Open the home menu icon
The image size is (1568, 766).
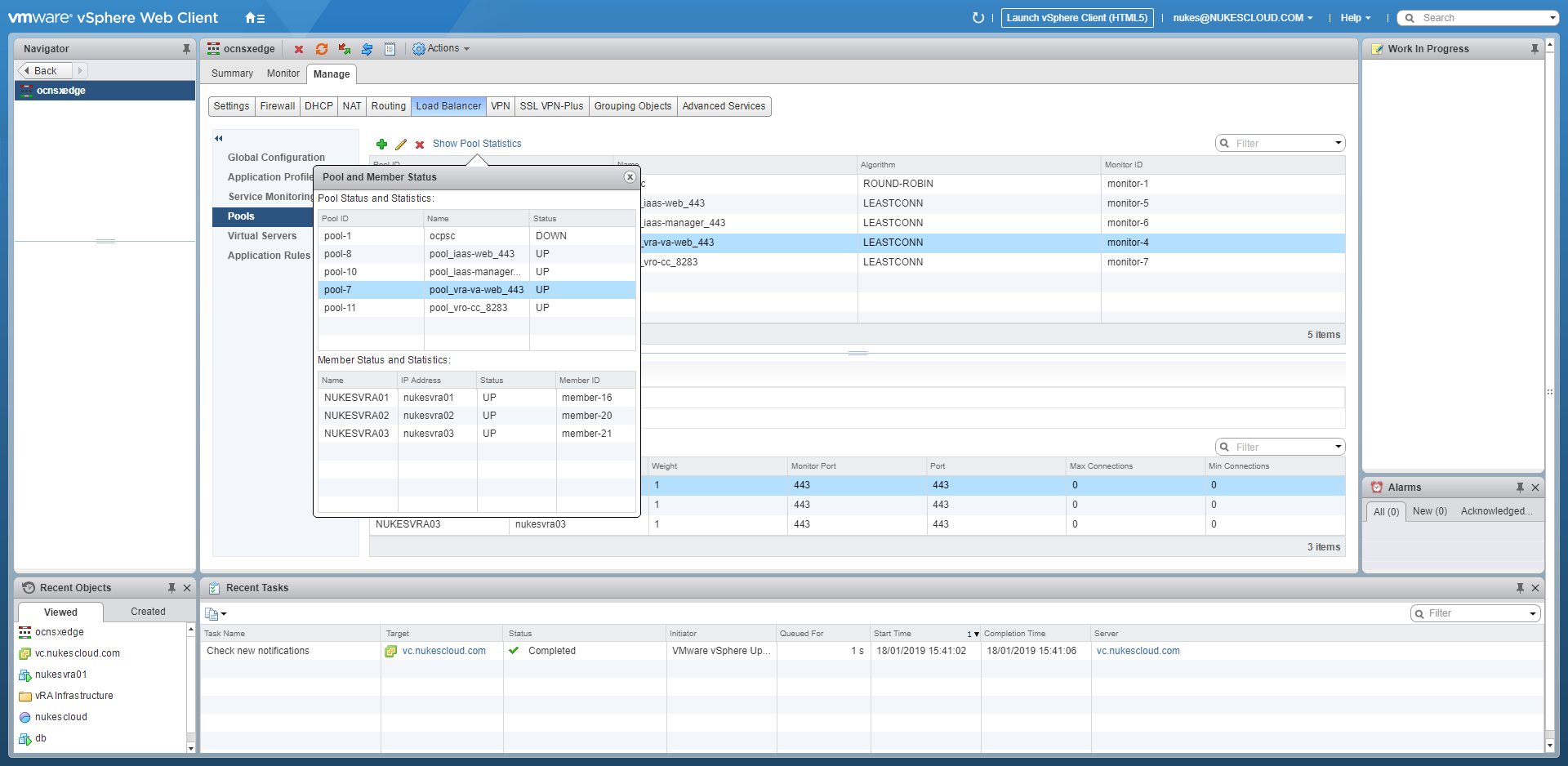(255, 17)
